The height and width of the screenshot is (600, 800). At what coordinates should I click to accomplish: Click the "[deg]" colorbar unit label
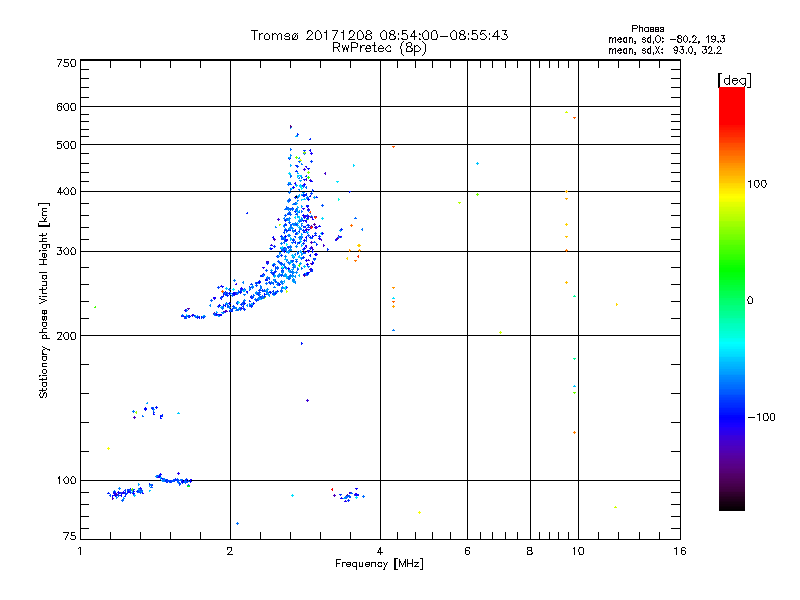click(x=734, y=80)
